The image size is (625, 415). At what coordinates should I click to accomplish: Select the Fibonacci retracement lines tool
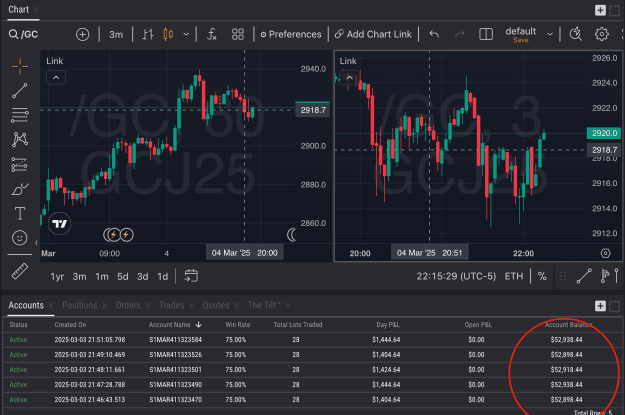coord(20,115)
